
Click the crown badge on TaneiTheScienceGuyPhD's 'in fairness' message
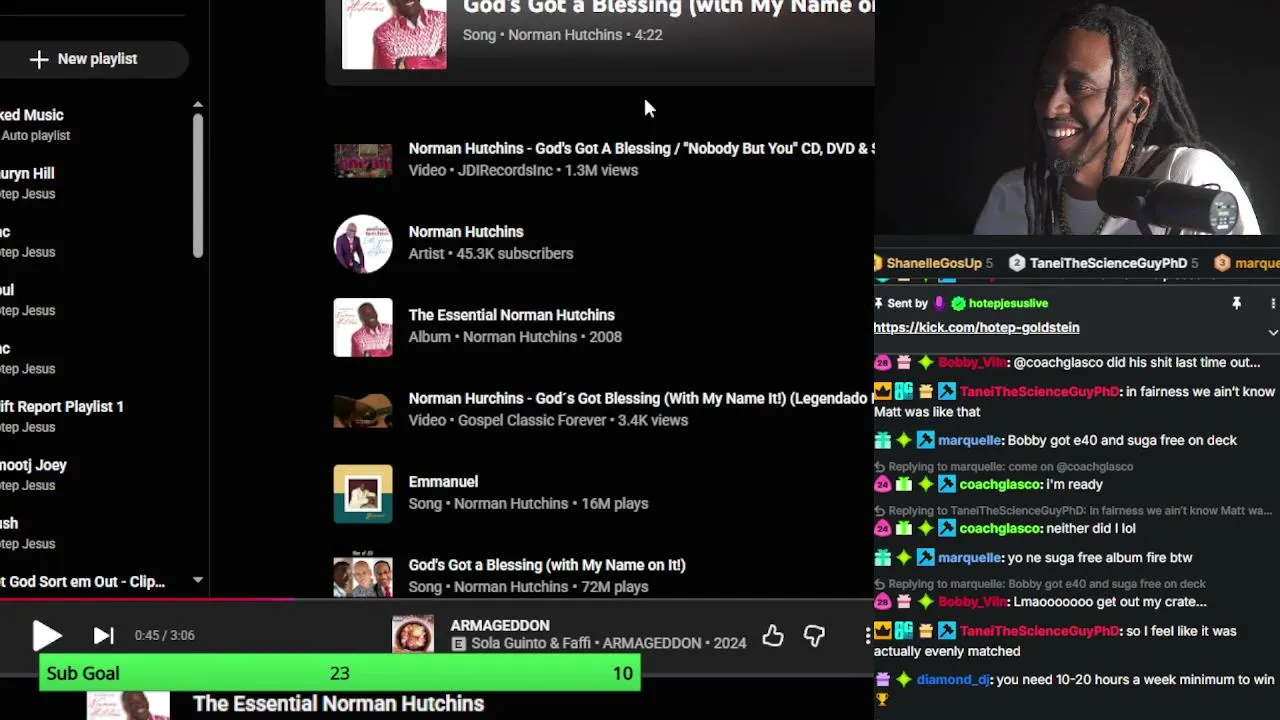[x=882, y=392]
